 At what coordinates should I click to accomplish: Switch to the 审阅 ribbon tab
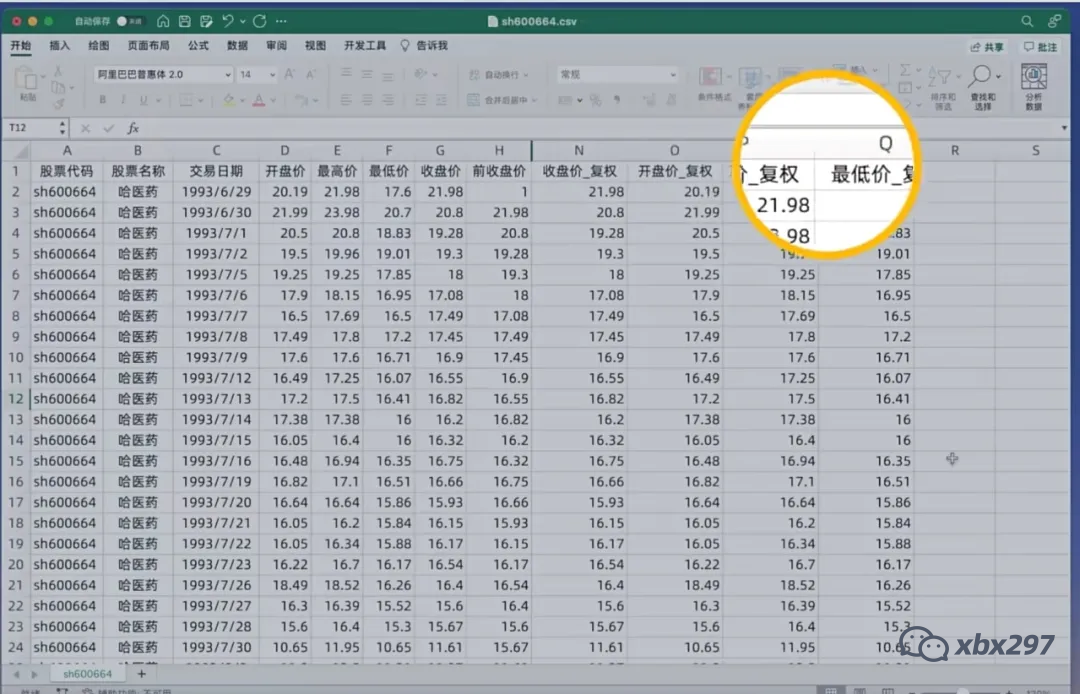point(276,45)
